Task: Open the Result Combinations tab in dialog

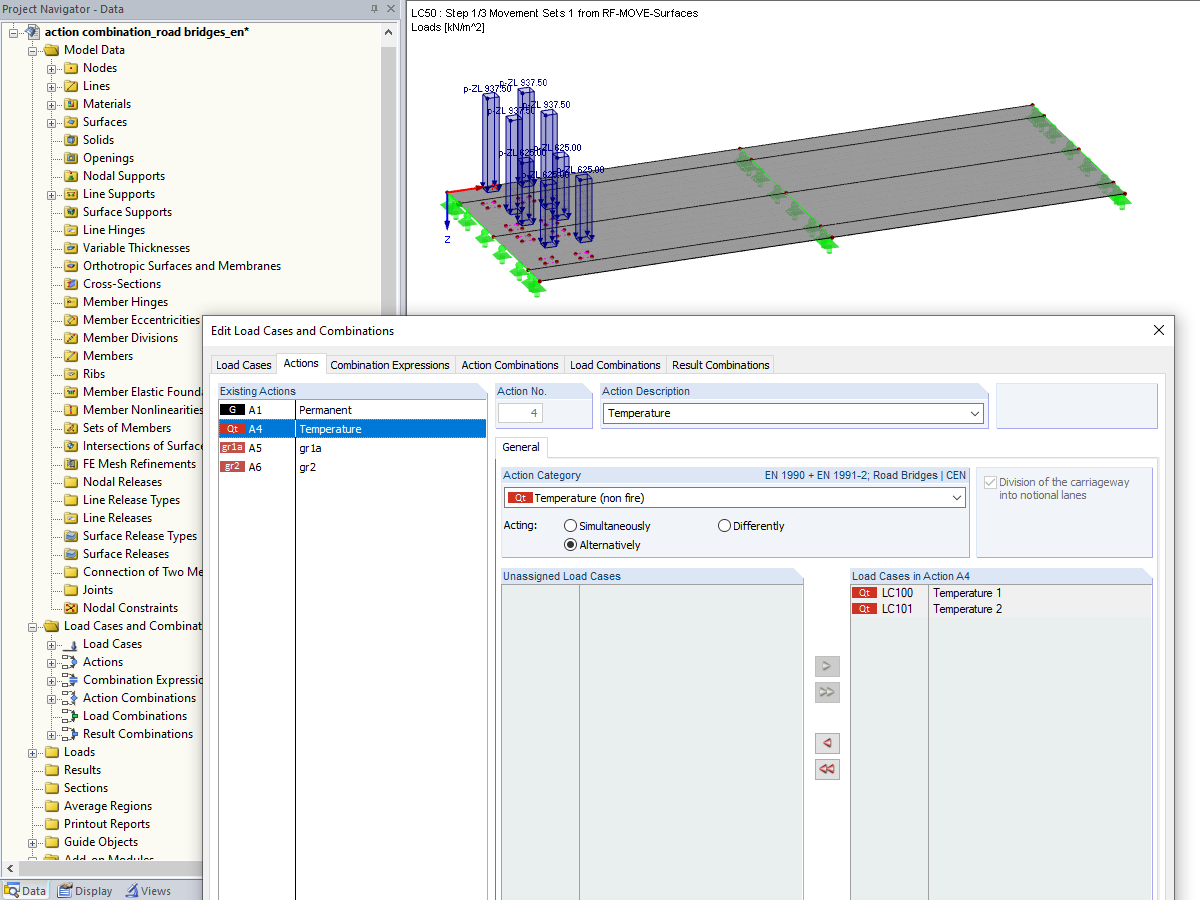Action: point(721,365)
